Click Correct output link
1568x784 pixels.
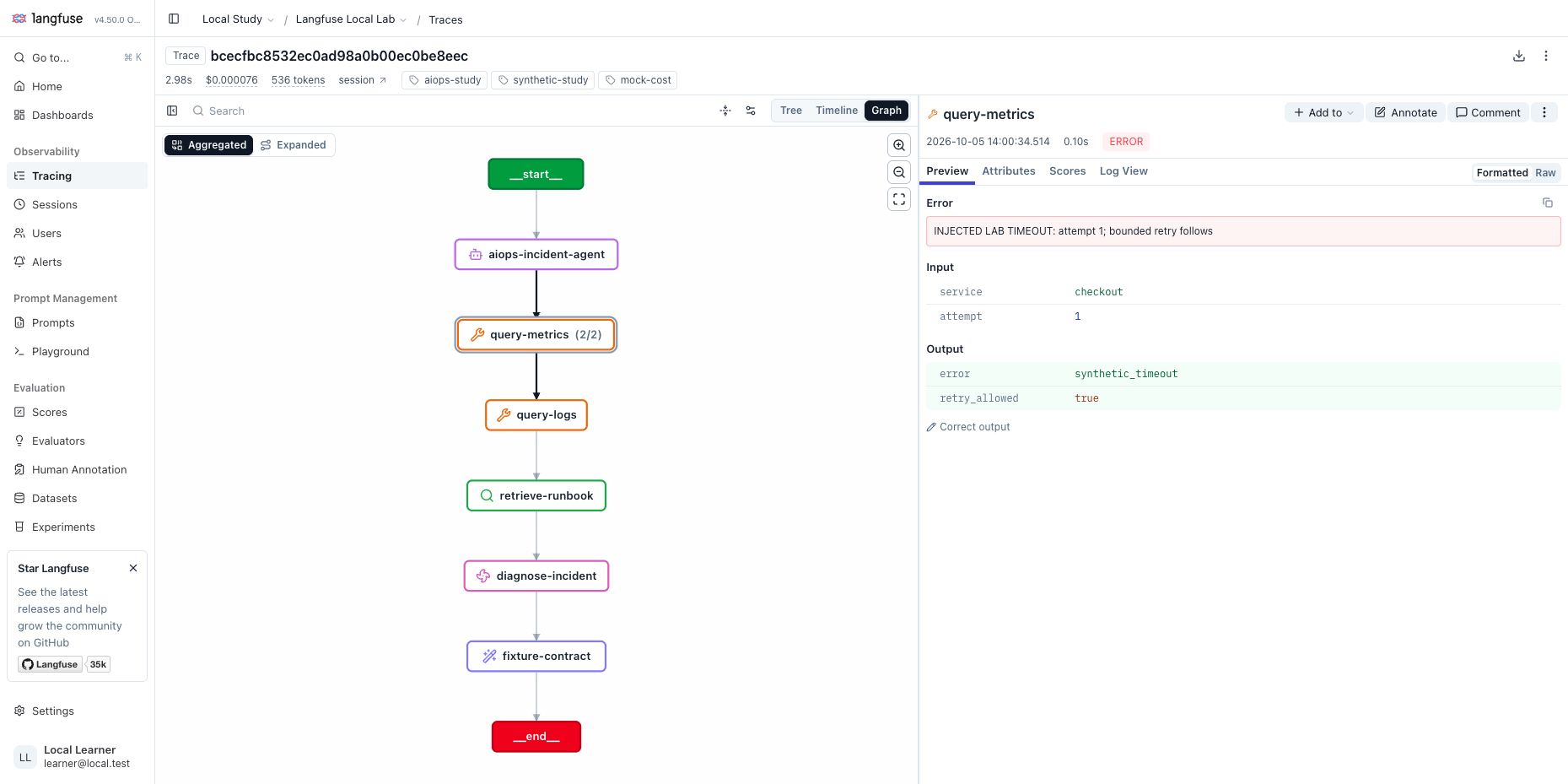pyautogui.click(x=968, y=427)
